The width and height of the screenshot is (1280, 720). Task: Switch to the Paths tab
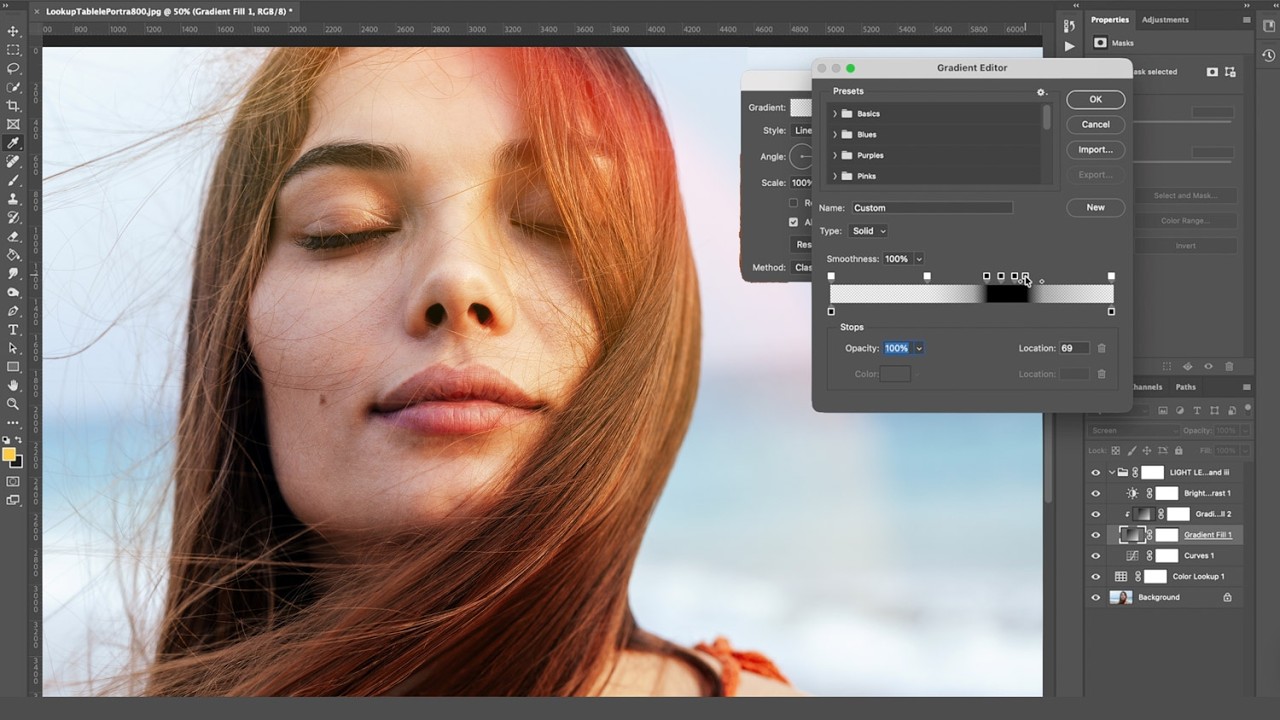point(1185,387)
